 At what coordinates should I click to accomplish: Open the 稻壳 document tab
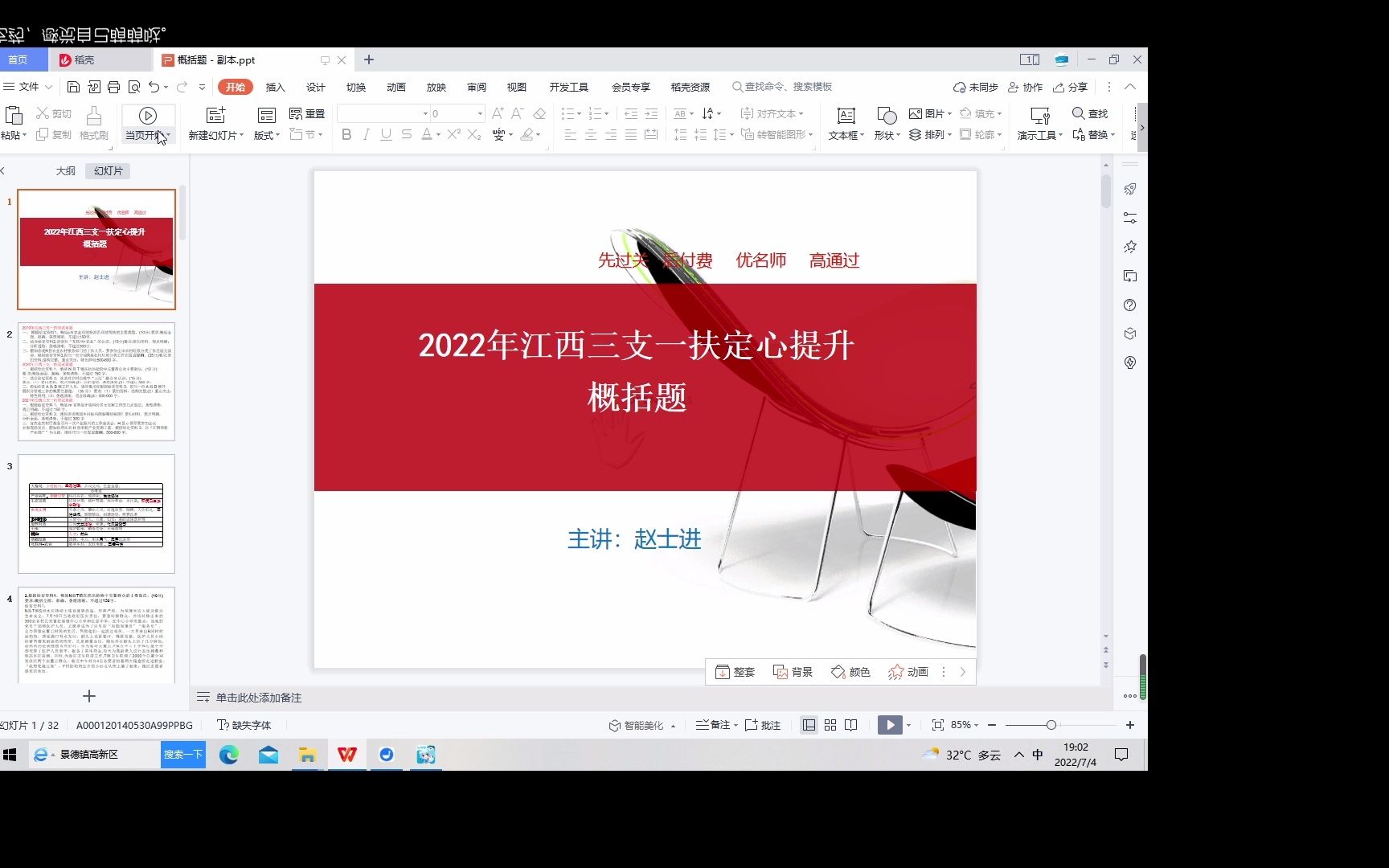click(x=100, y=59)
